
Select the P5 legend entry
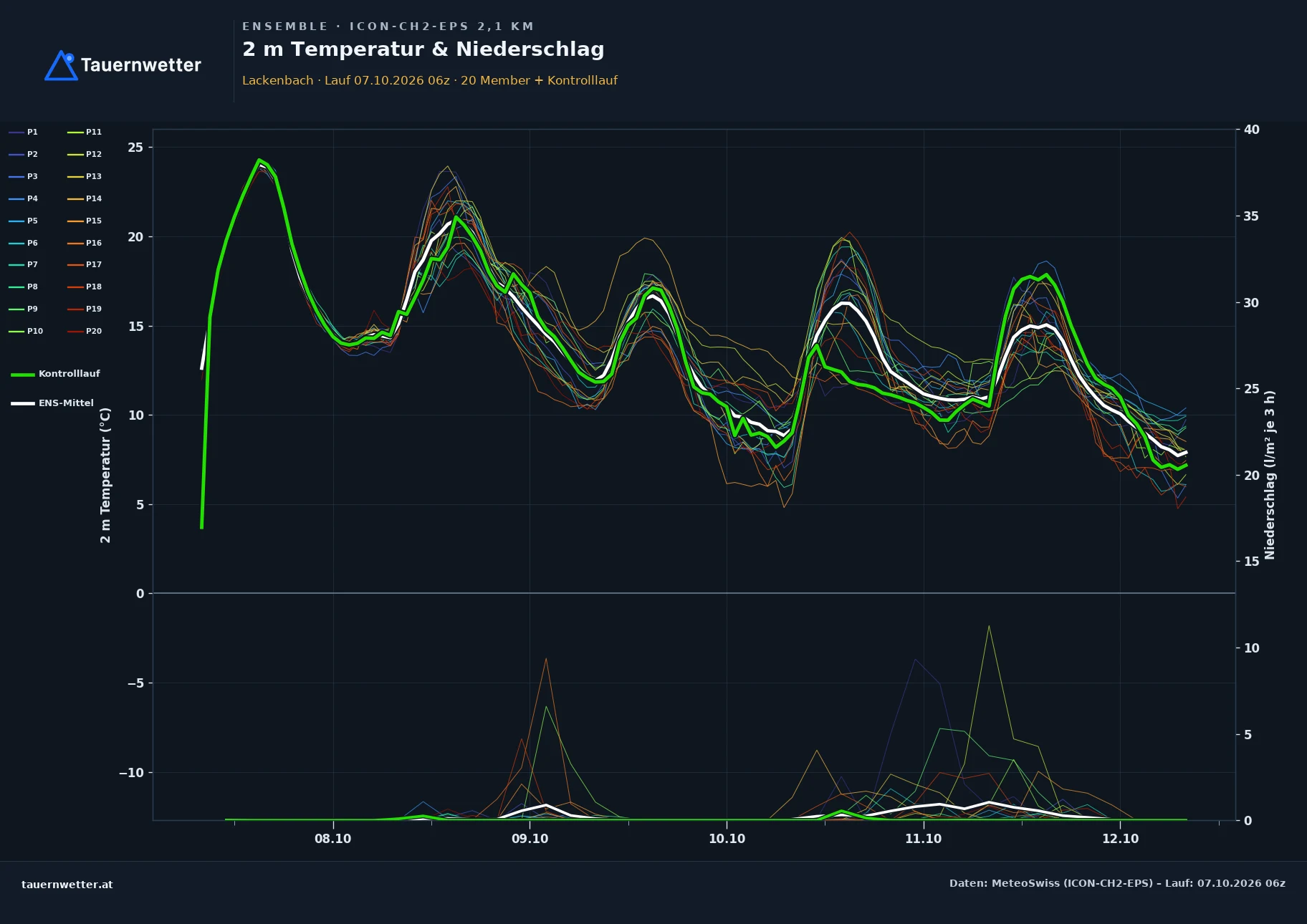pyautogui.click(x=24, y=221)
